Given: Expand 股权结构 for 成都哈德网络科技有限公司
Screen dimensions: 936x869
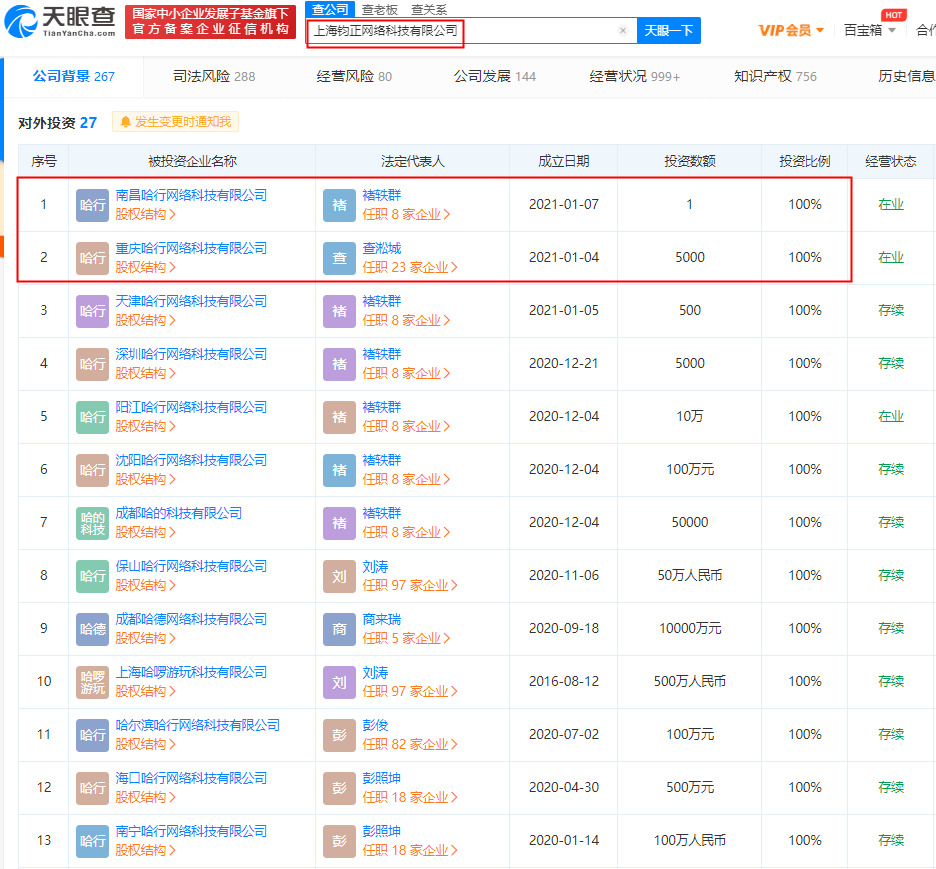Looking at the screenshot, I should [146, 638].
